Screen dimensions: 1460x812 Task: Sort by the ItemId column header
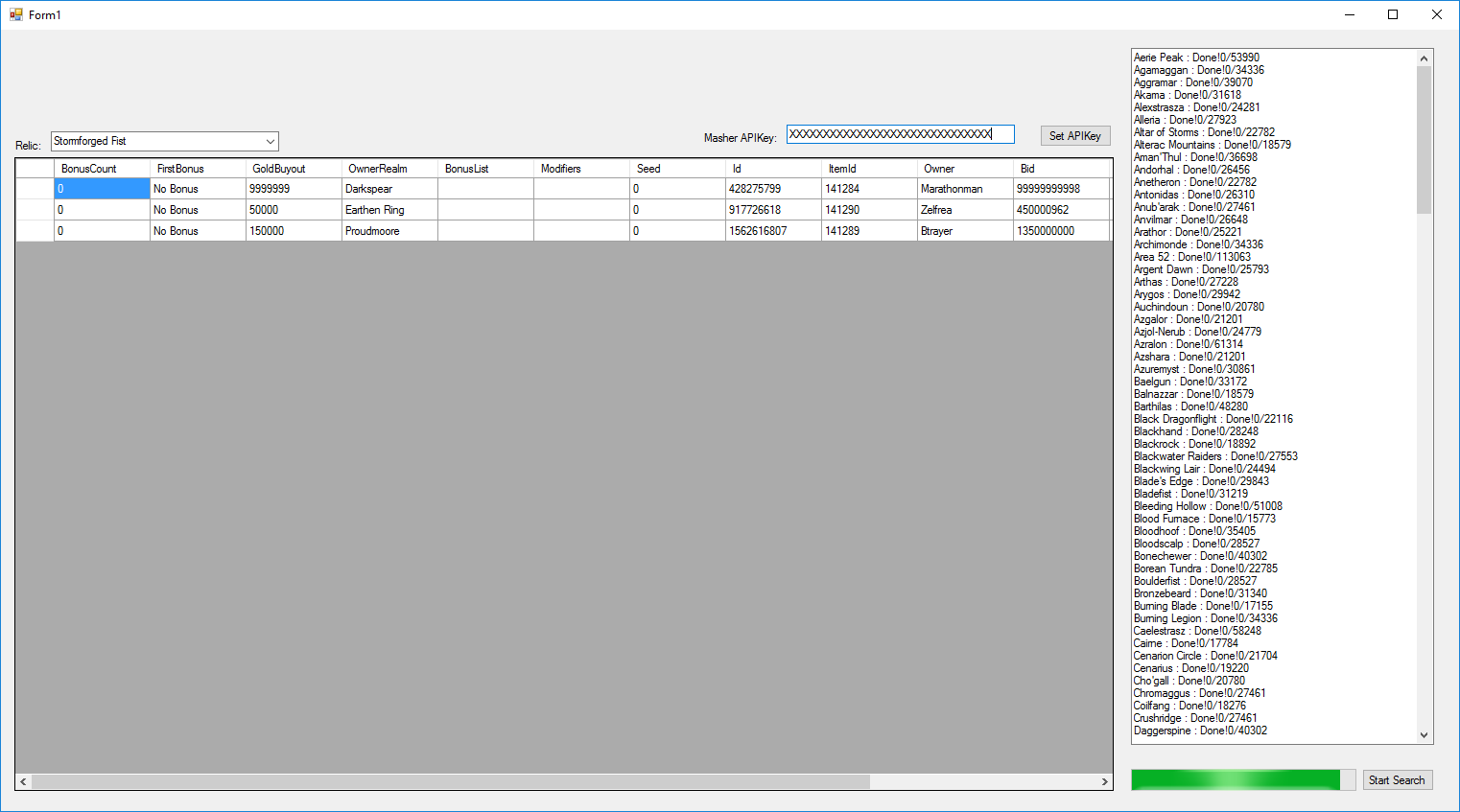tap(869, 169)
